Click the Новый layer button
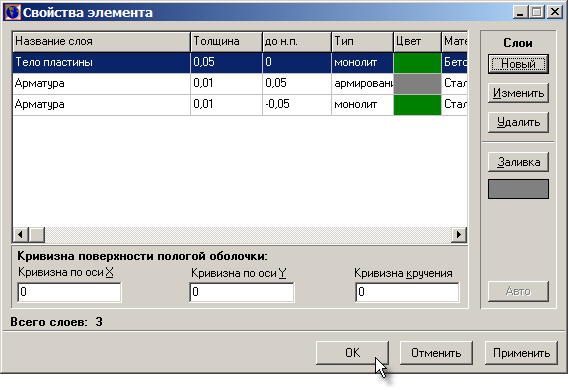The image size is (568, 390). (518, 64)
